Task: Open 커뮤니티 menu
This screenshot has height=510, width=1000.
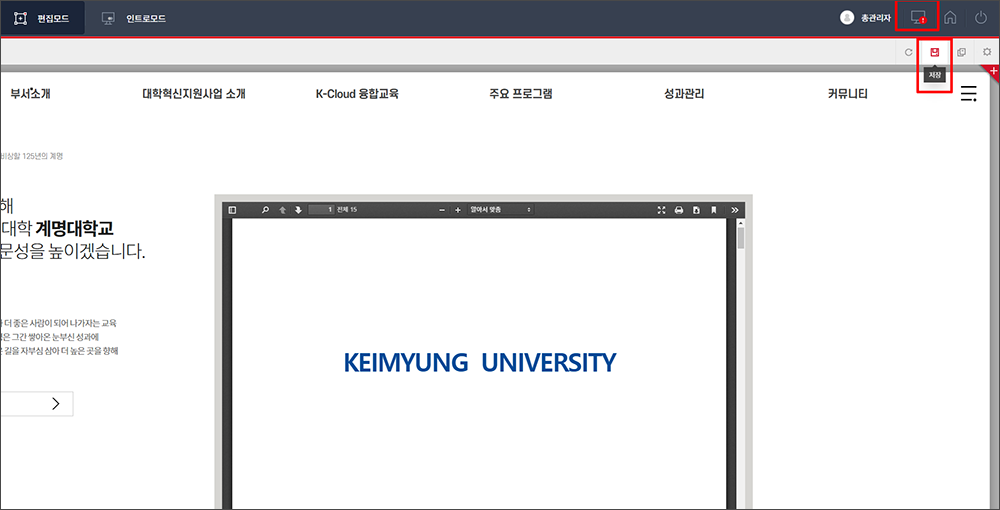Action: (848, 94)
